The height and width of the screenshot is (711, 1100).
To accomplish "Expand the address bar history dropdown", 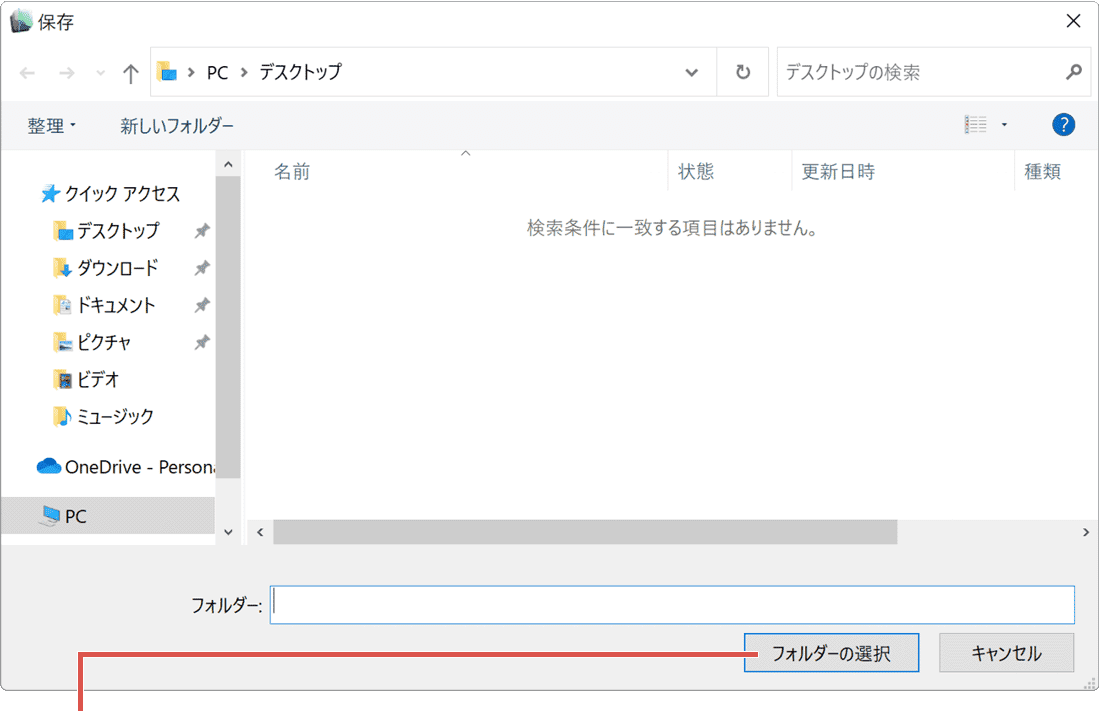I will [x=692, y=72].
